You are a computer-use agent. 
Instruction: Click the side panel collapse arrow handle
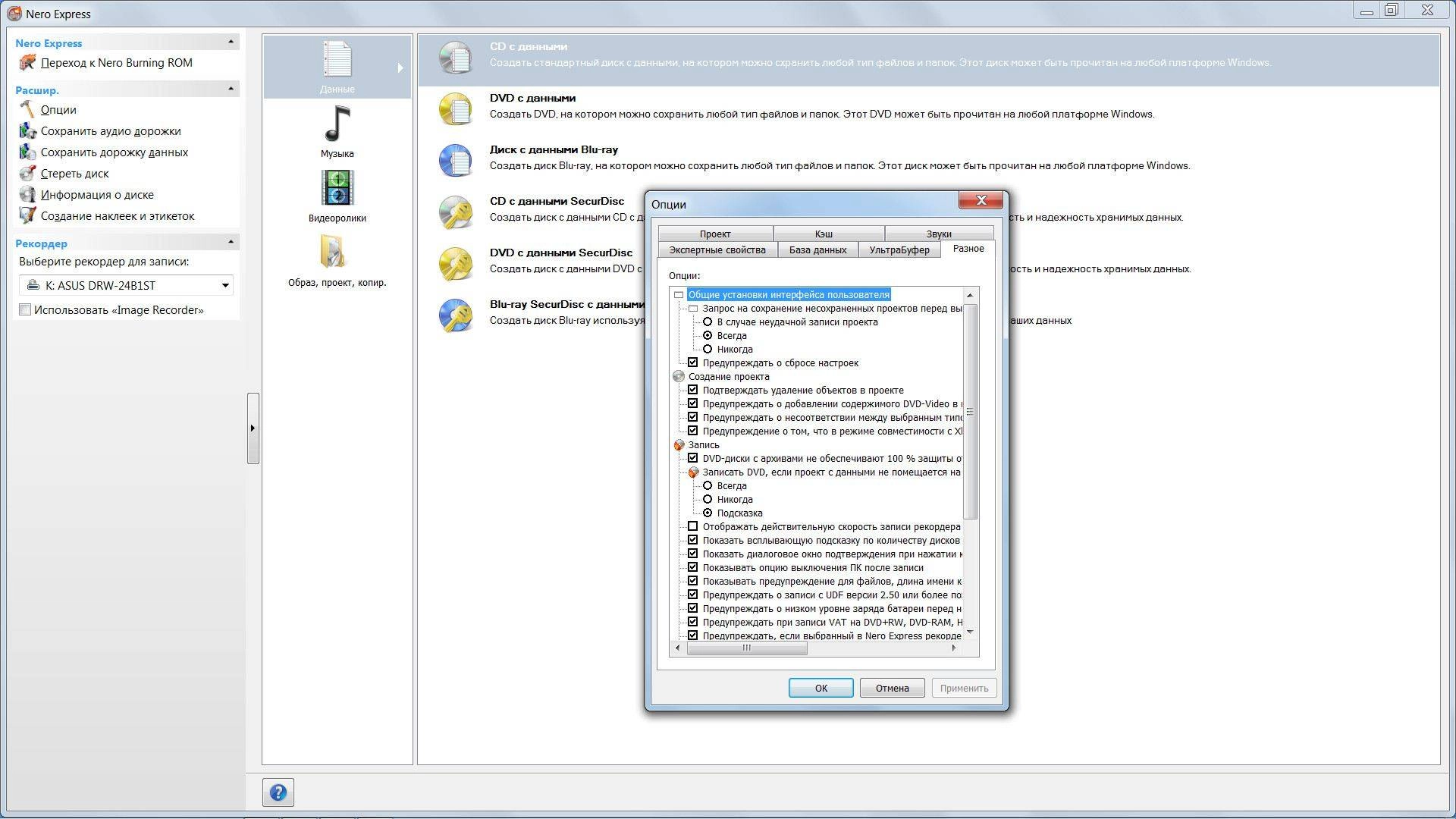coord(253,428)
